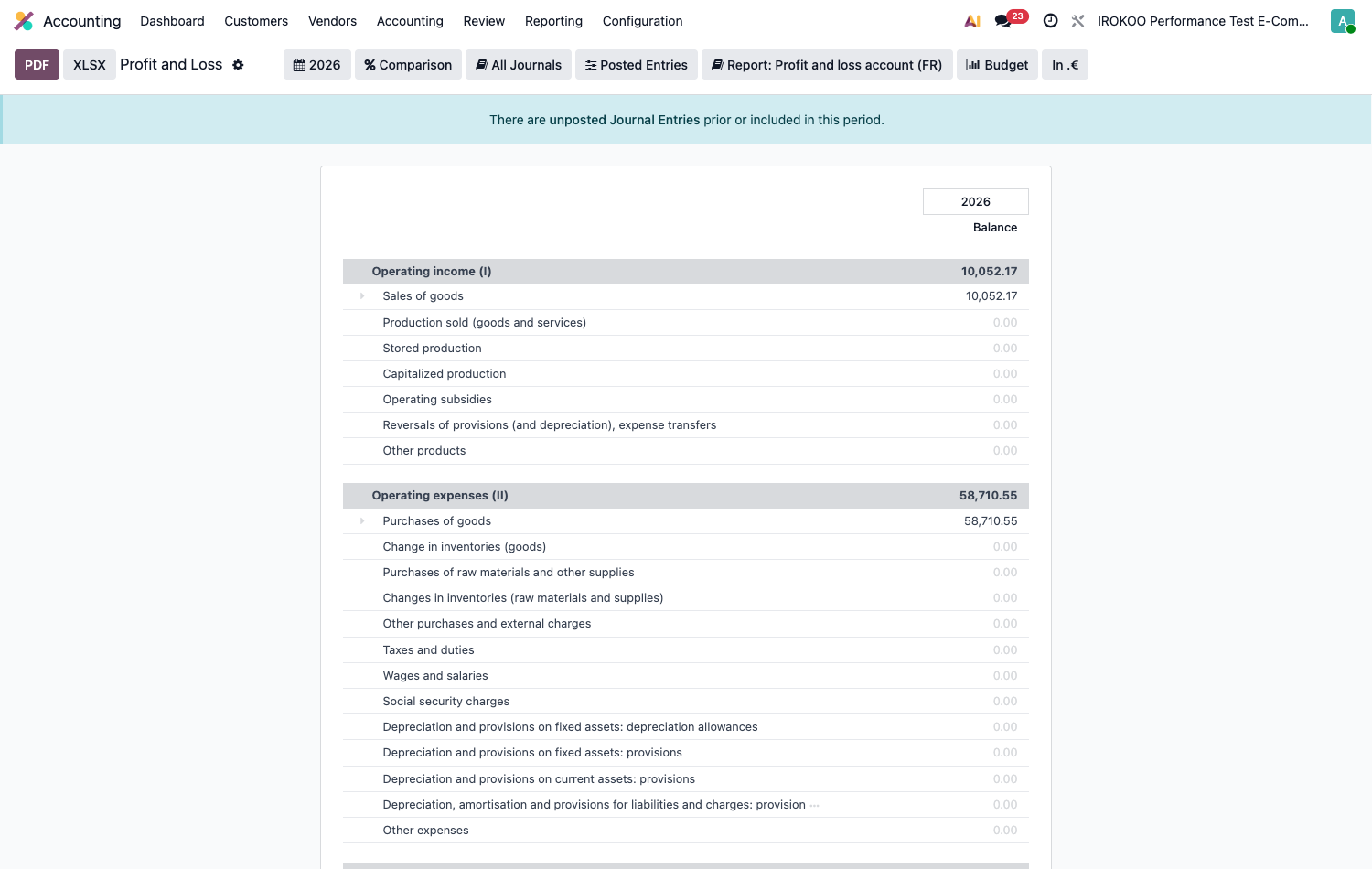Click the Stored production line
The height and width of the screenshot is (869, 1372).
(x=686, y=349)
